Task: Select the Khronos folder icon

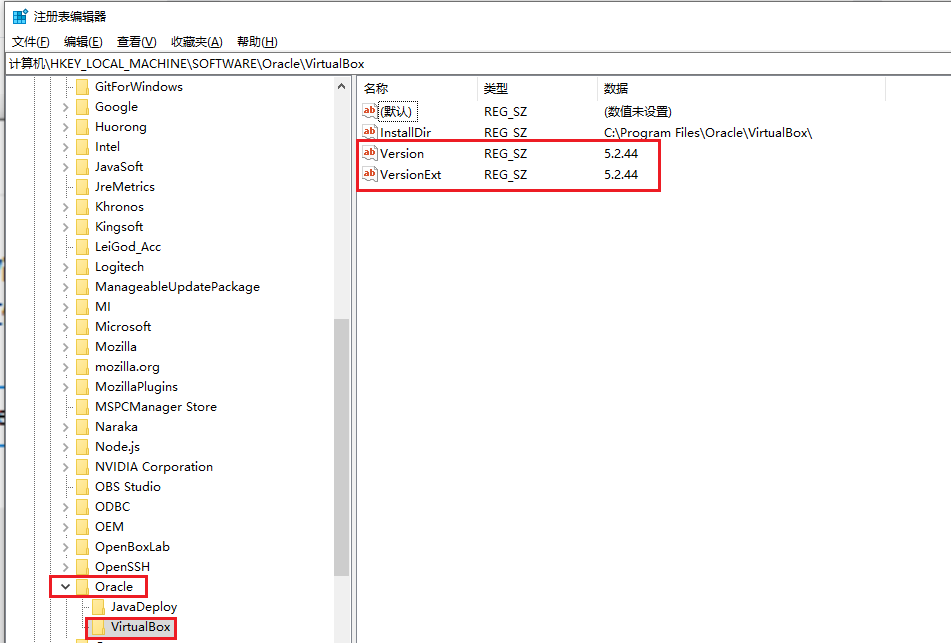Action: [82, 207]
